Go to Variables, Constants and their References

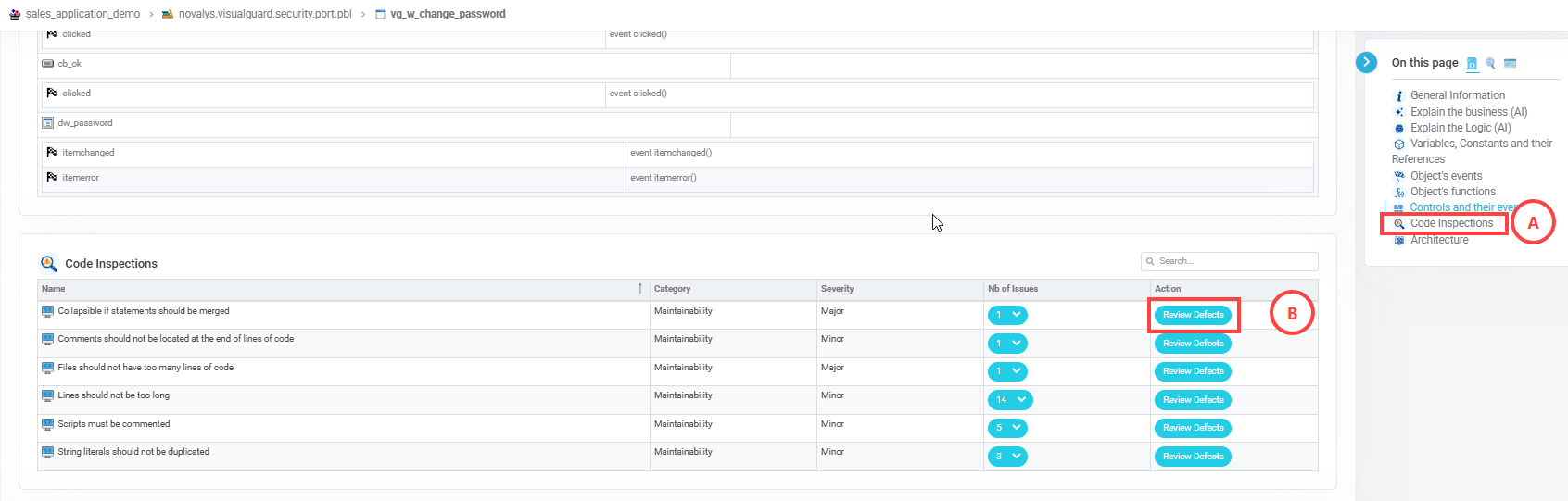pyautogui.click(x=1472, y=151)
